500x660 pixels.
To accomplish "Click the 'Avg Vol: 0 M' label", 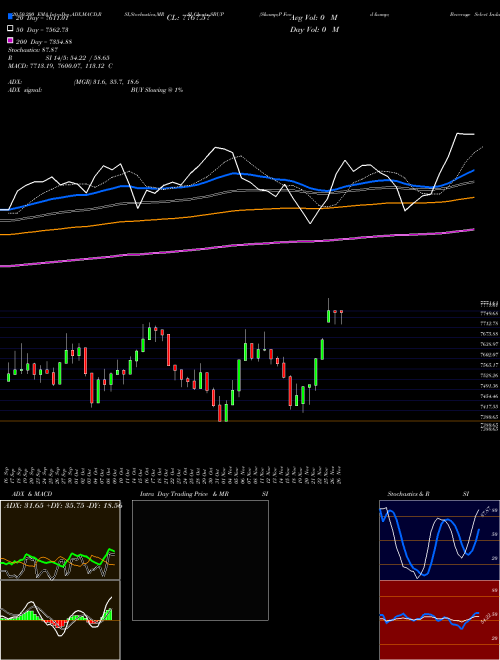I will pyautogui.click(x=314, y=18).
